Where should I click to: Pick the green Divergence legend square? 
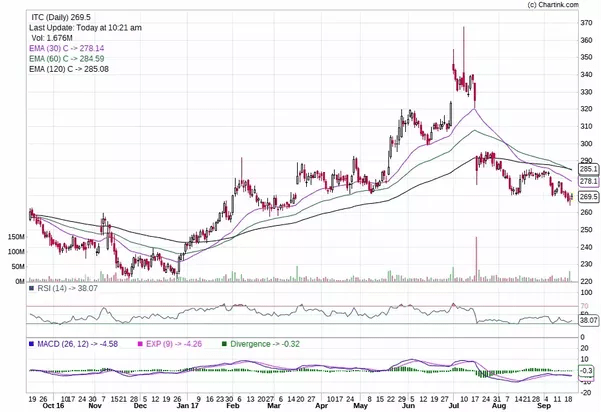point(224,344)
